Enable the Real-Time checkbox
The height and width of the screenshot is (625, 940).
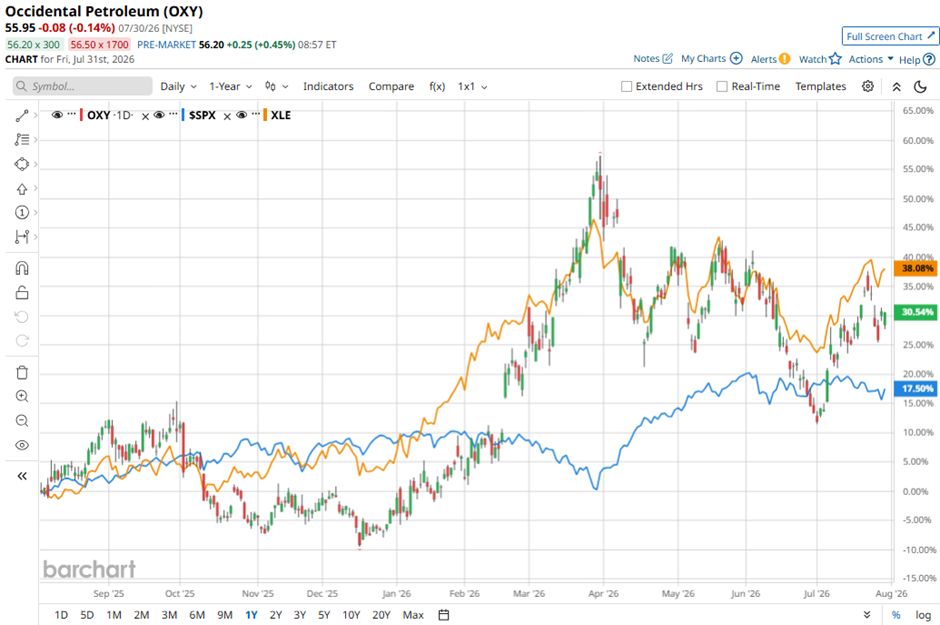[x=722, y=86]
